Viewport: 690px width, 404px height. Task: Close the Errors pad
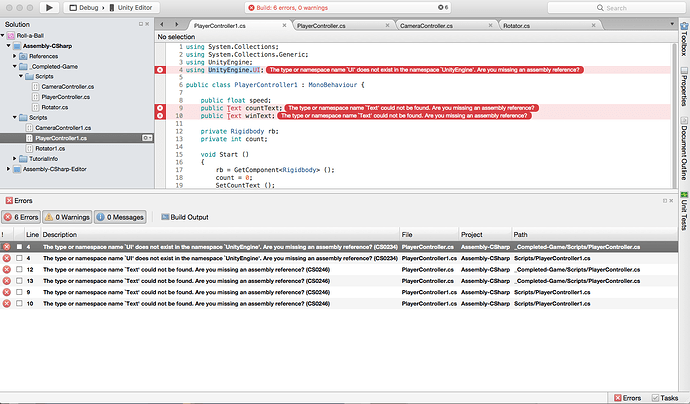671,201
